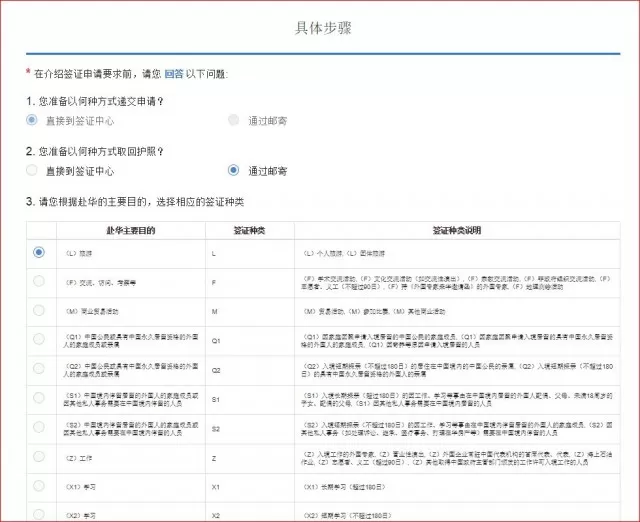Click visa type cell M
Viewport: 640px width, 522px height.
coord(250,312)
